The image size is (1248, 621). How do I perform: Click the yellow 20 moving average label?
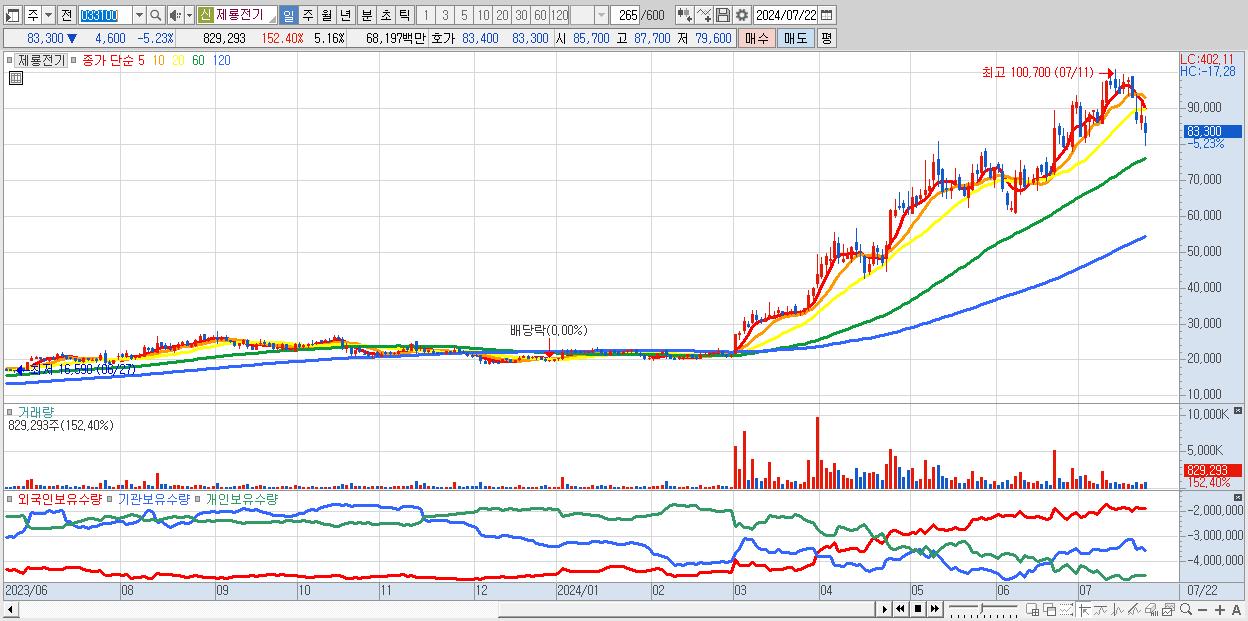coord(178,60)
